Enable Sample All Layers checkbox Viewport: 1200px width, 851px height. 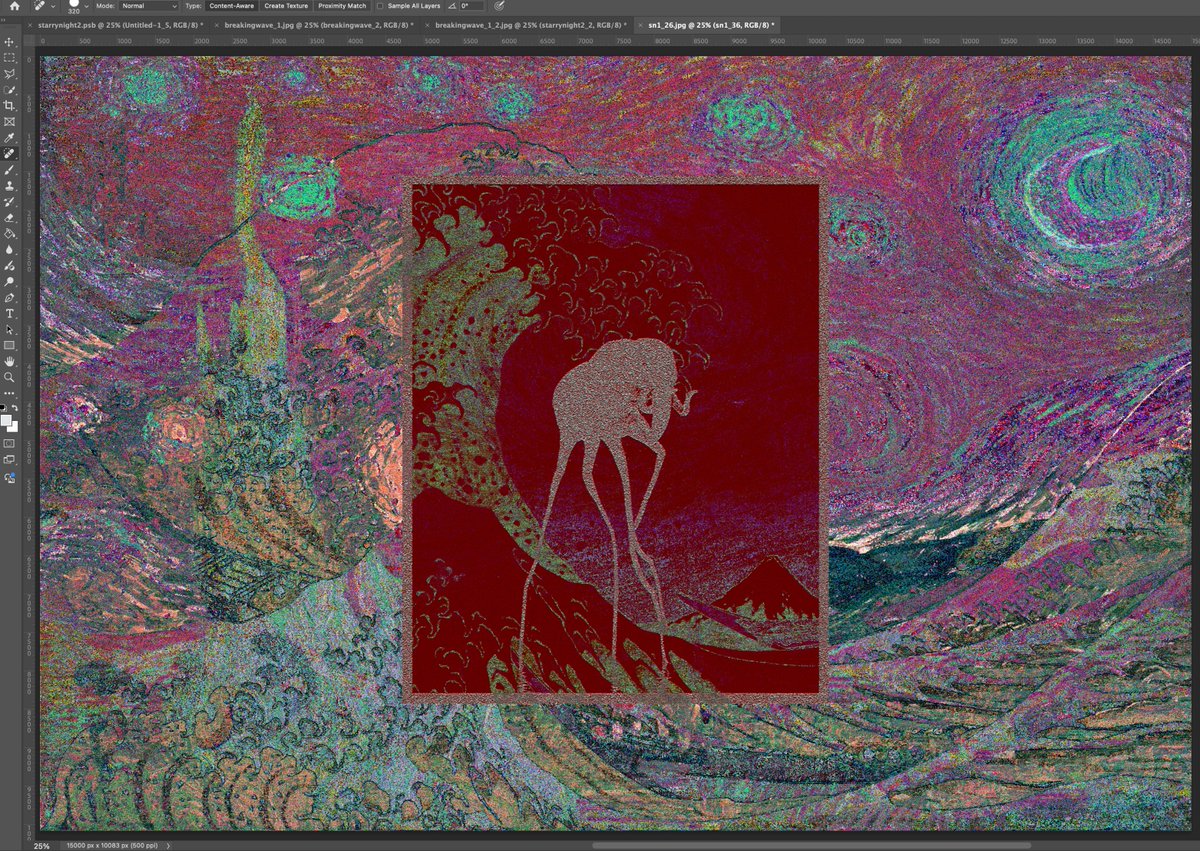[x=379, y=6]
